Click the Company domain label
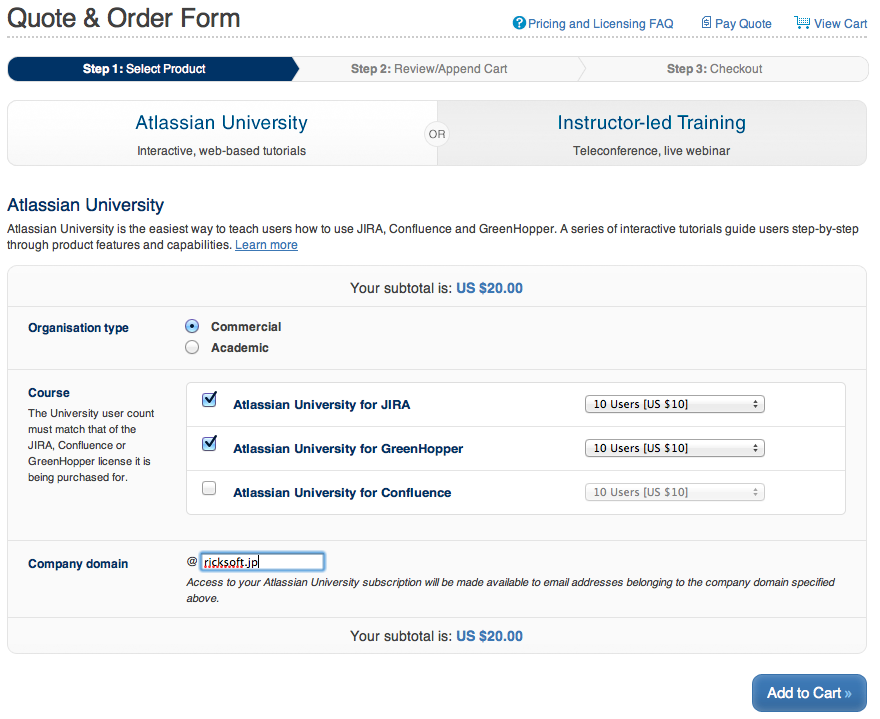The height and width of the screenshot is (719, 880). tap(78, 564)
